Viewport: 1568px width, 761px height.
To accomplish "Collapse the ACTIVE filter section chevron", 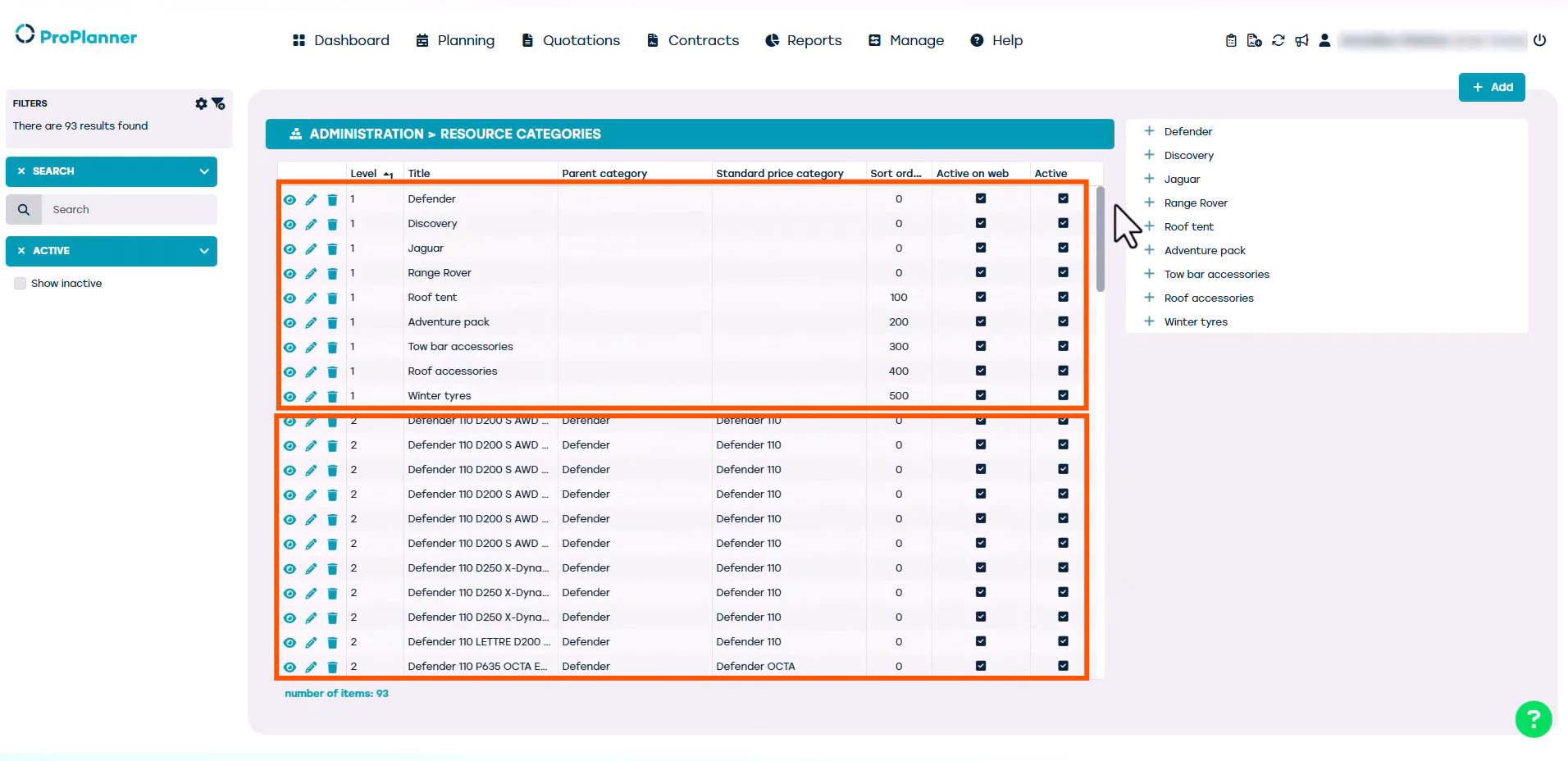I will pos(203,251).
